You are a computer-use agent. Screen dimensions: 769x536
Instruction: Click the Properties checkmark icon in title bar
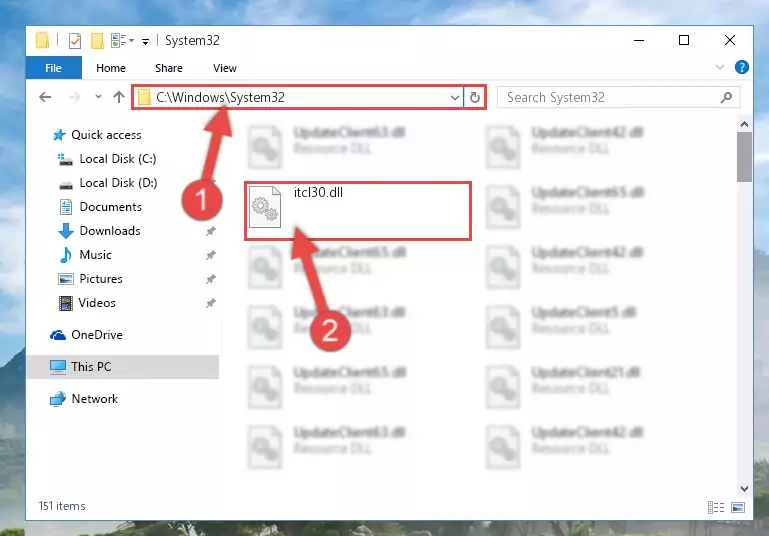pos(75,41)
